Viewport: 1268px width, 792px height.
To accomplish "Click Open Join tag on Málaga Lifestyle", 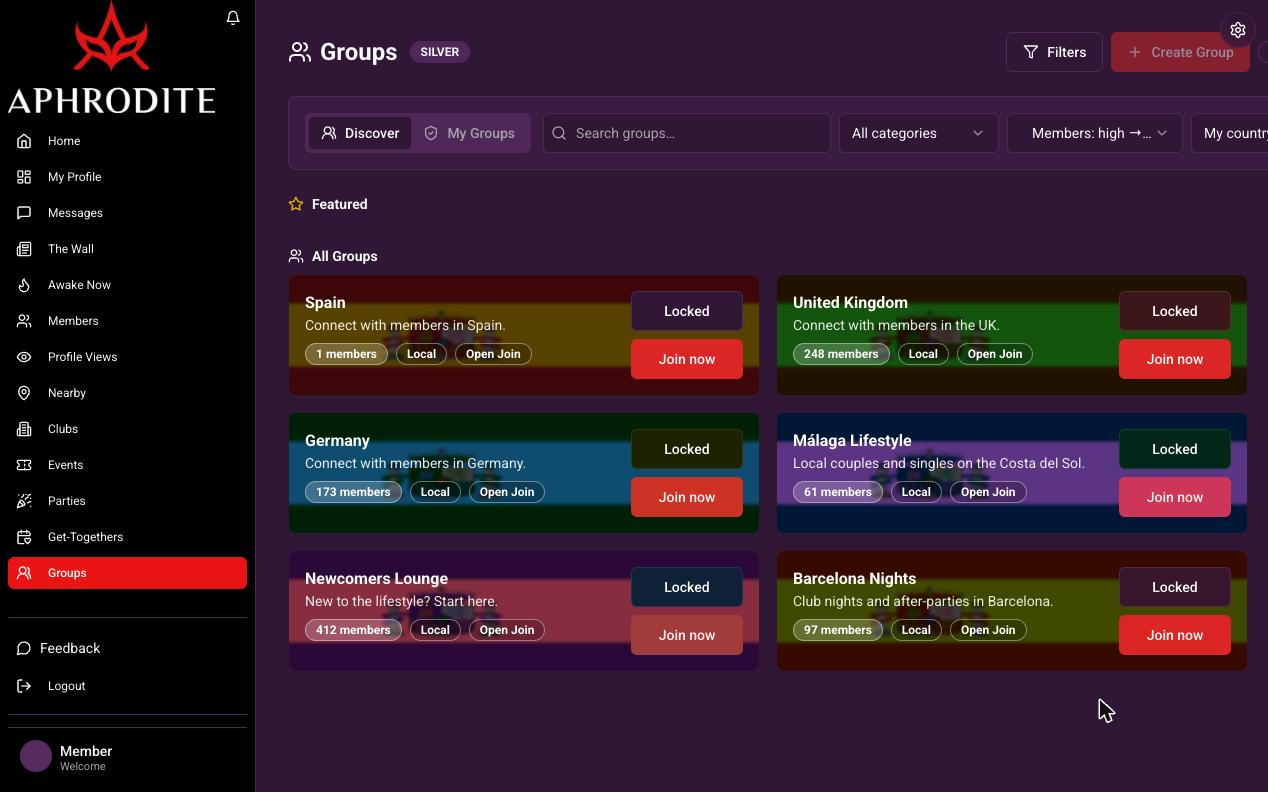I will point(988,492).
